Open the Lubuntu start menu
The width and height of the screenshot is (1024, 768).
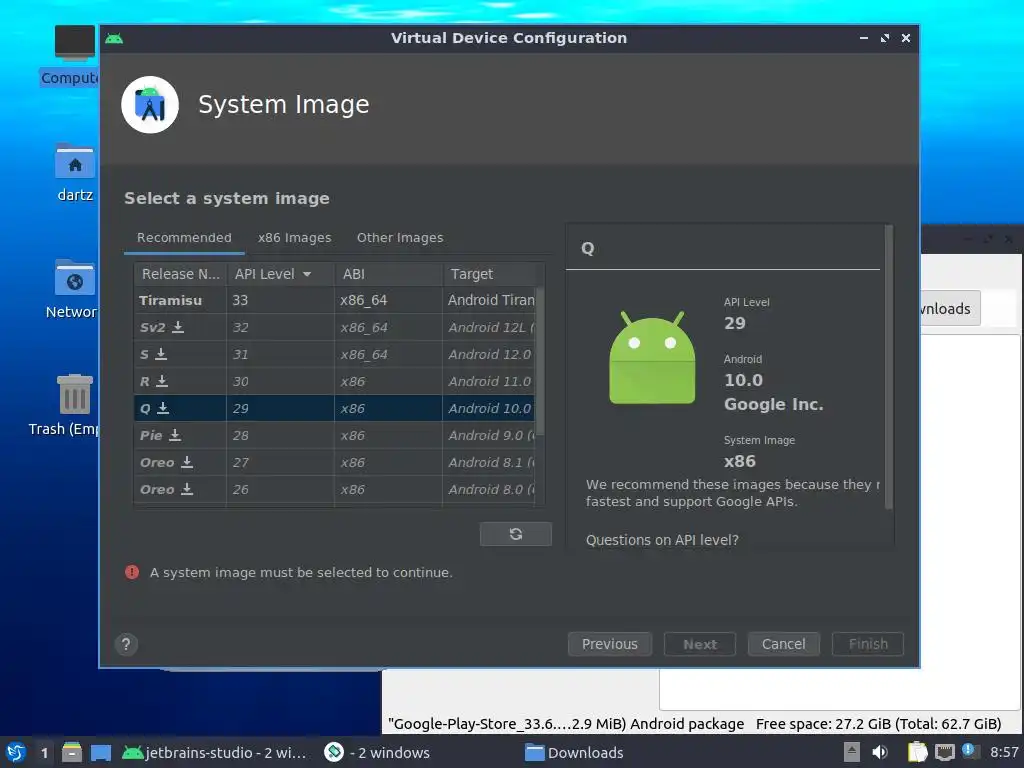pos(16,752)
